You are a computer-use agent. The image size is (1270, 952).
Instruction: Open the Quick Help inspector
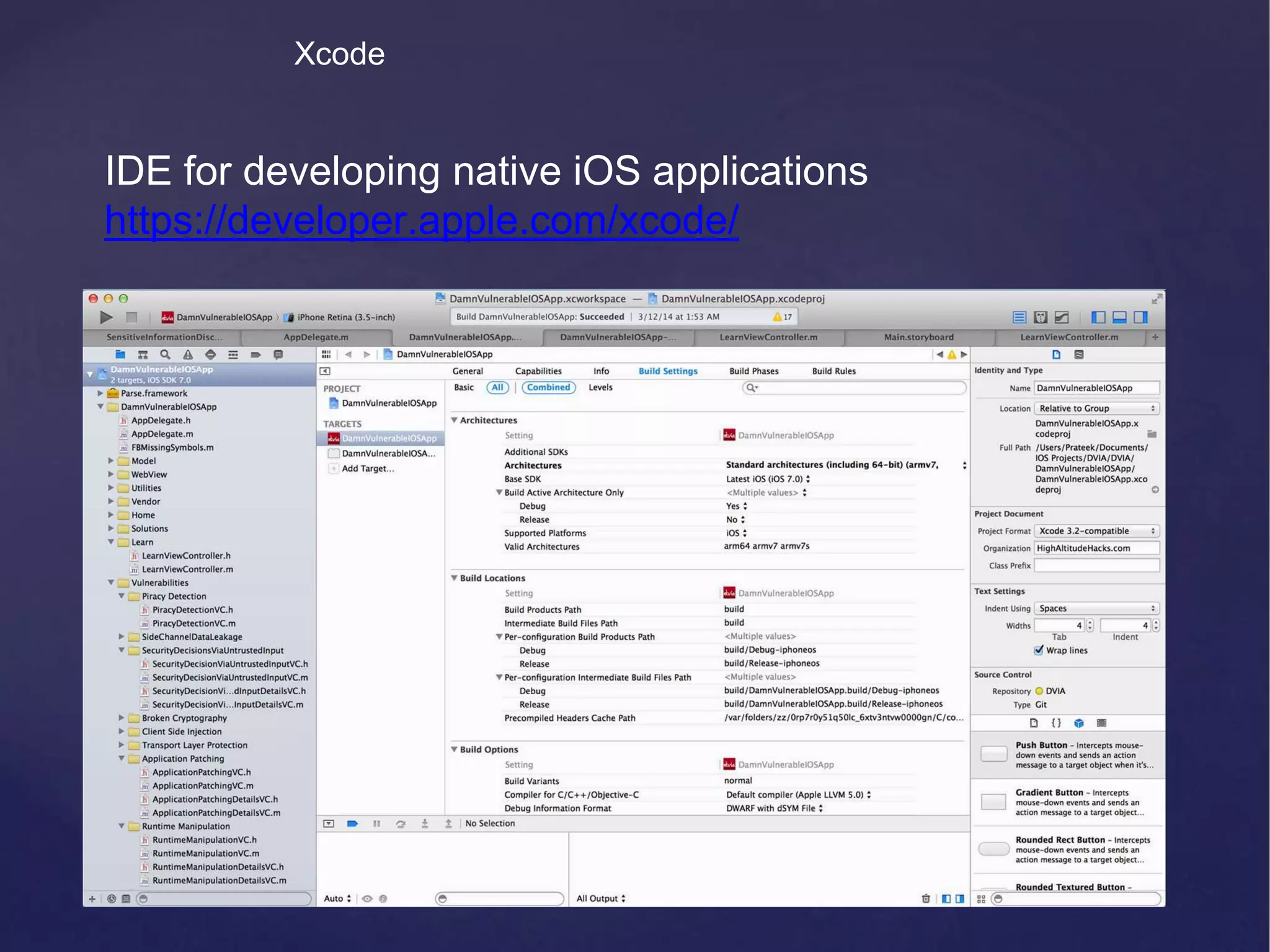coord(1079,355)
